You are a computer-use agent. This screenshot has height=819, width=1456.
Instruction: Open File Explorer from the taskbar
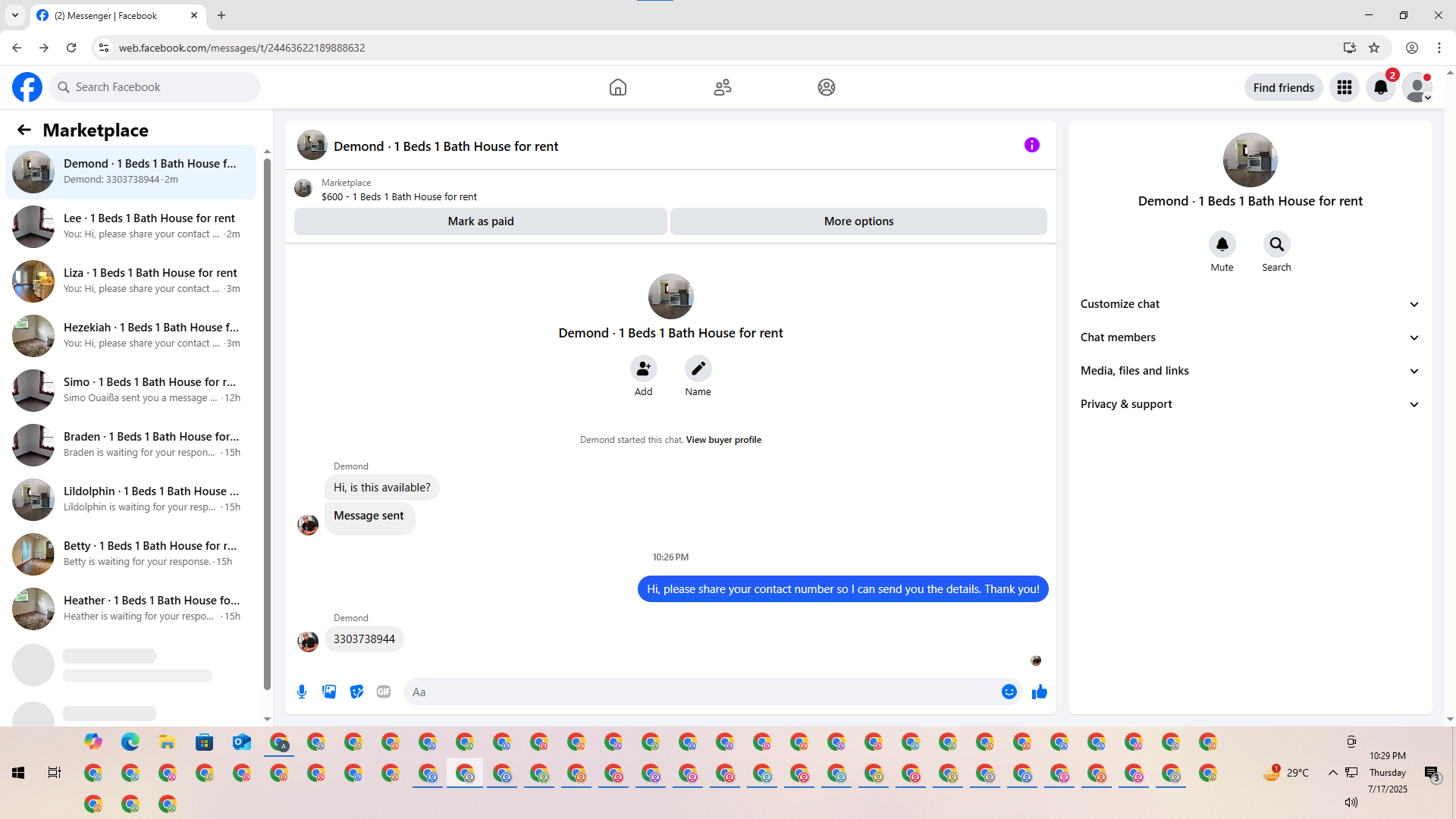(168, 742)
